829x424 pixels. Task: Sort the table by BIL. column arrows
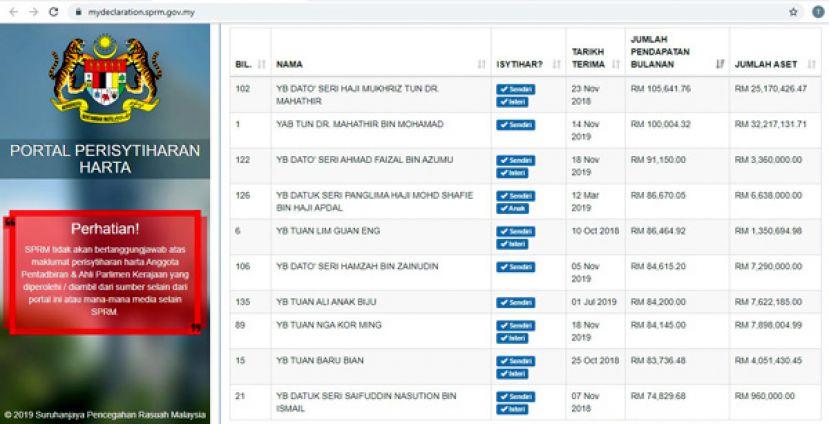[262, 64]
